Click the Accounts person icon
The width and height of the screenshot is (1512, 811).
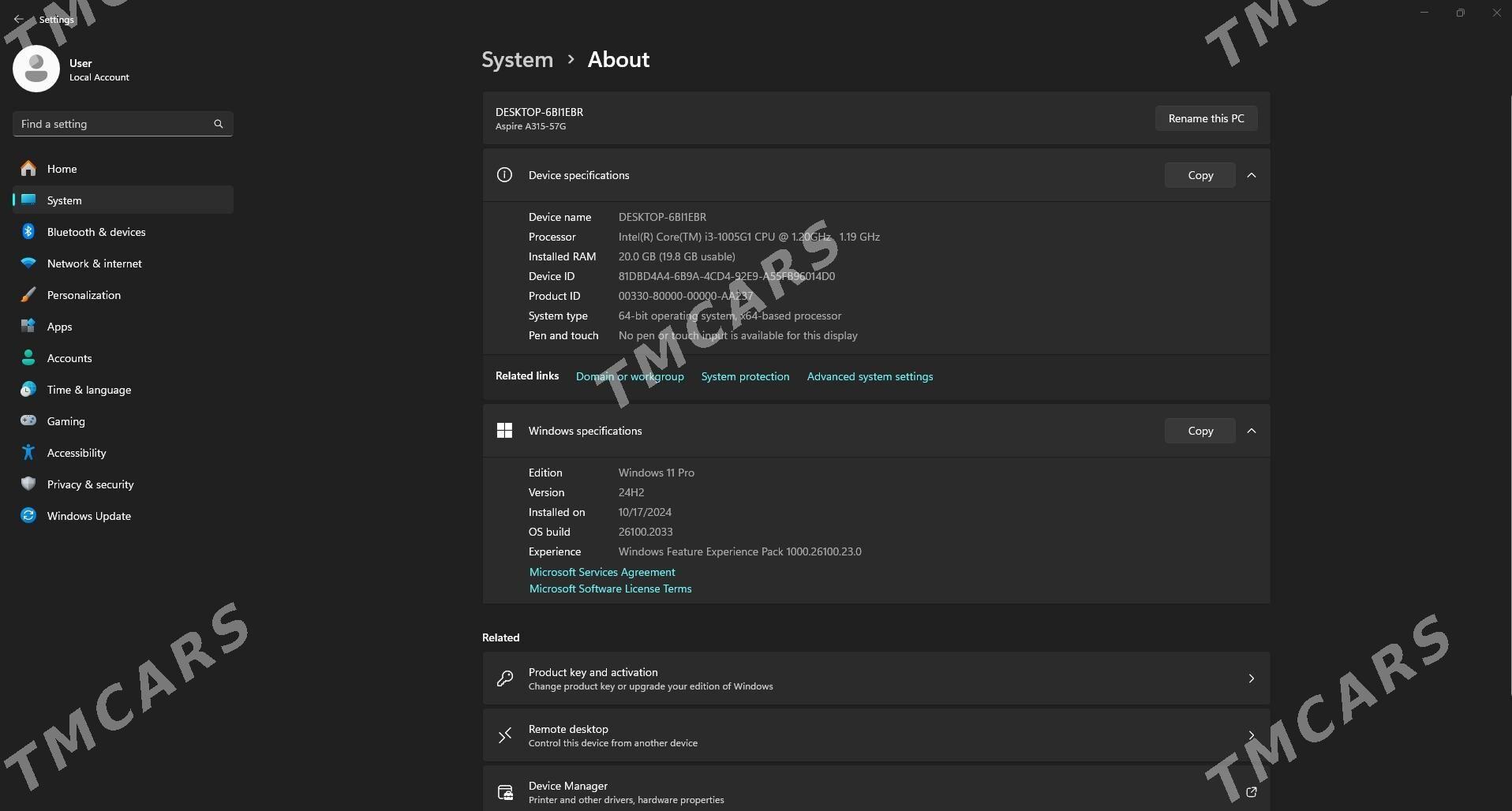(28, 357)
